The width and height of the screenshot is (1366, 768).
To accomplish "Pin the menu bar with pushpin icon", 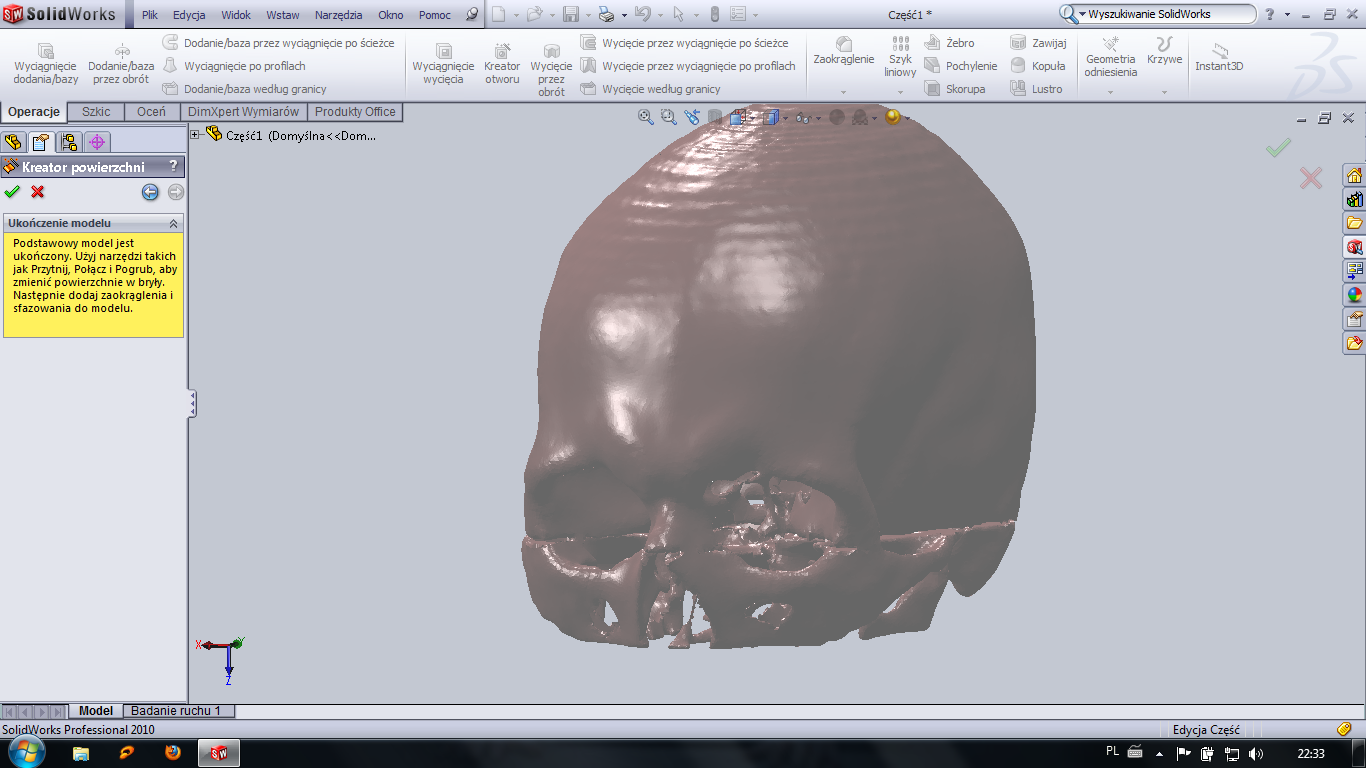I will 472,15.
